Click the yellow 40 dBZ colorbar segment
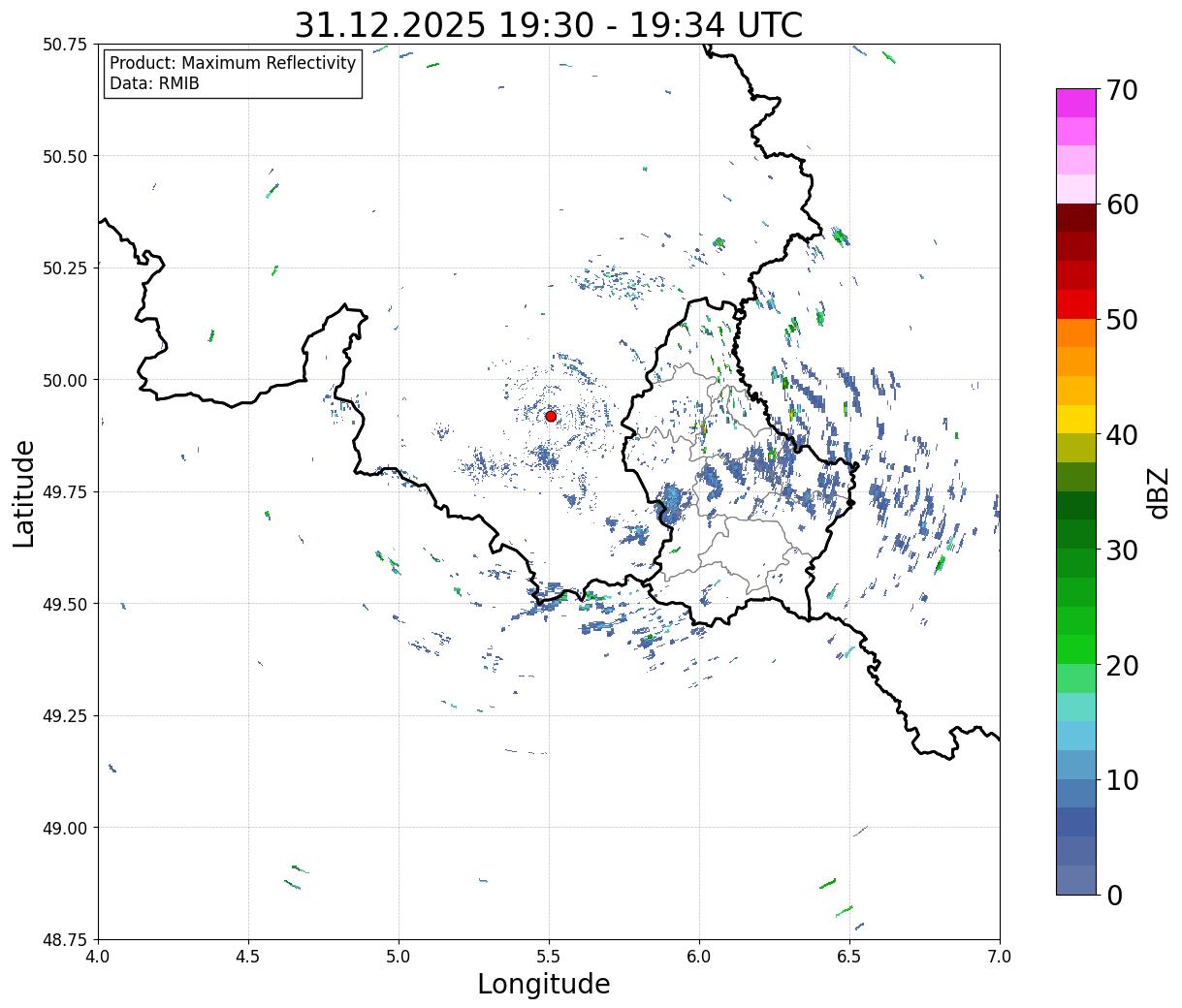The image size is (1182, 1008). tap(1076, 419)
